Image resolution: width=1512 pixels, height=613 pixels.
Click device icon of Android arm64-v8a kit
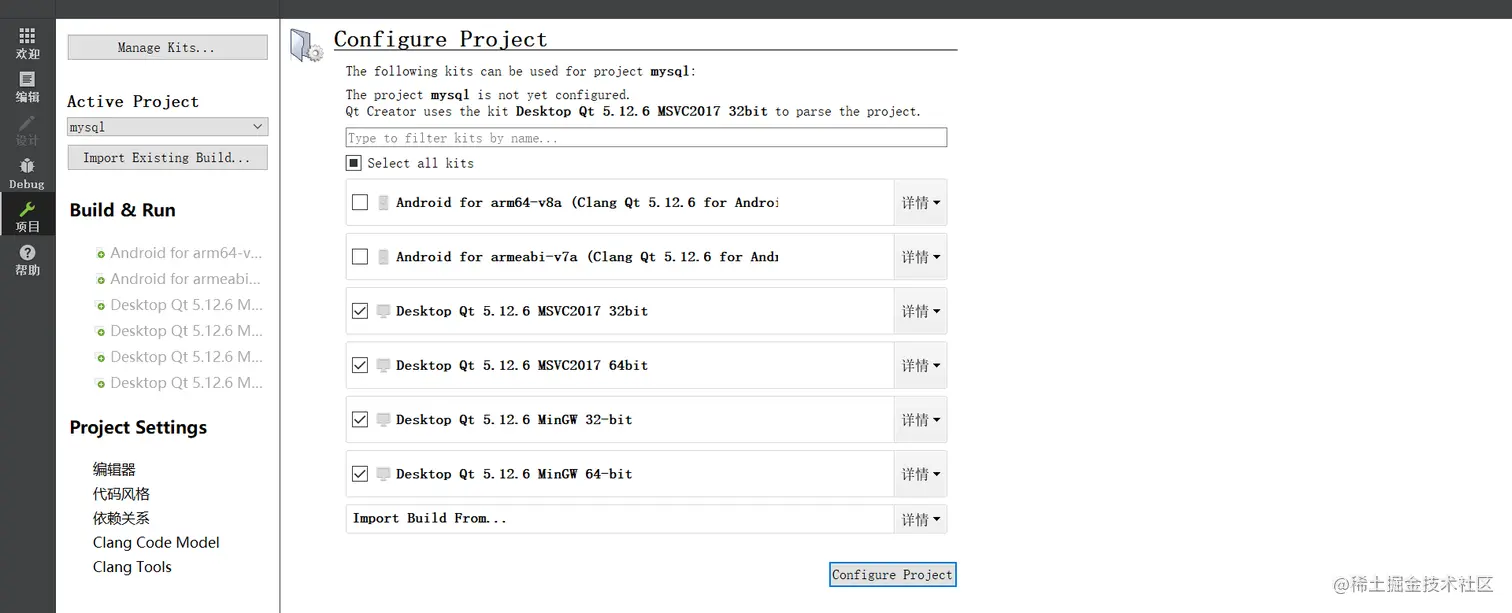[383, 203]
